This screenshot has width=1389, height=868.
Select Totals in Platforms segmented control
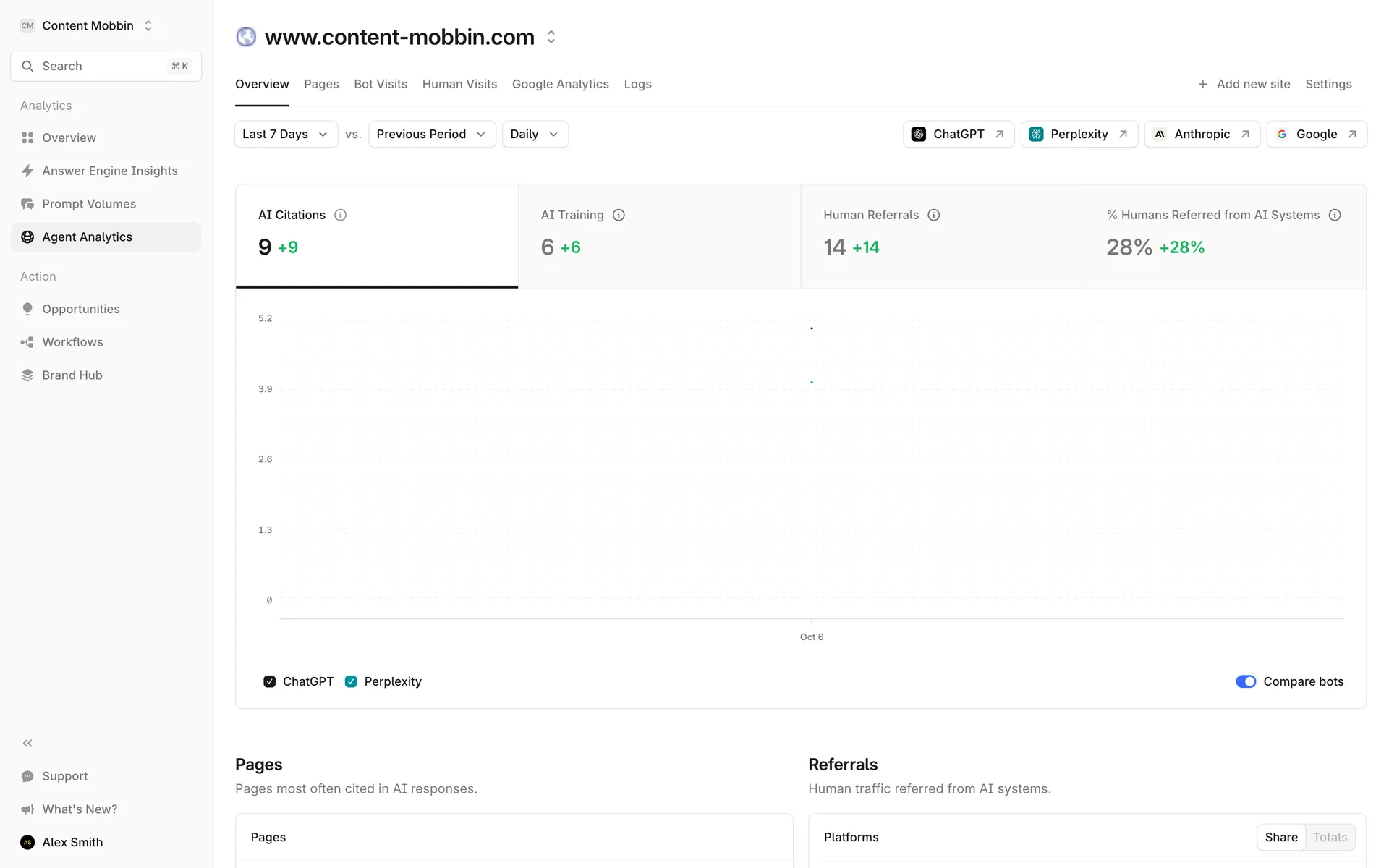pyautogui.click(x=1330, y=837)
